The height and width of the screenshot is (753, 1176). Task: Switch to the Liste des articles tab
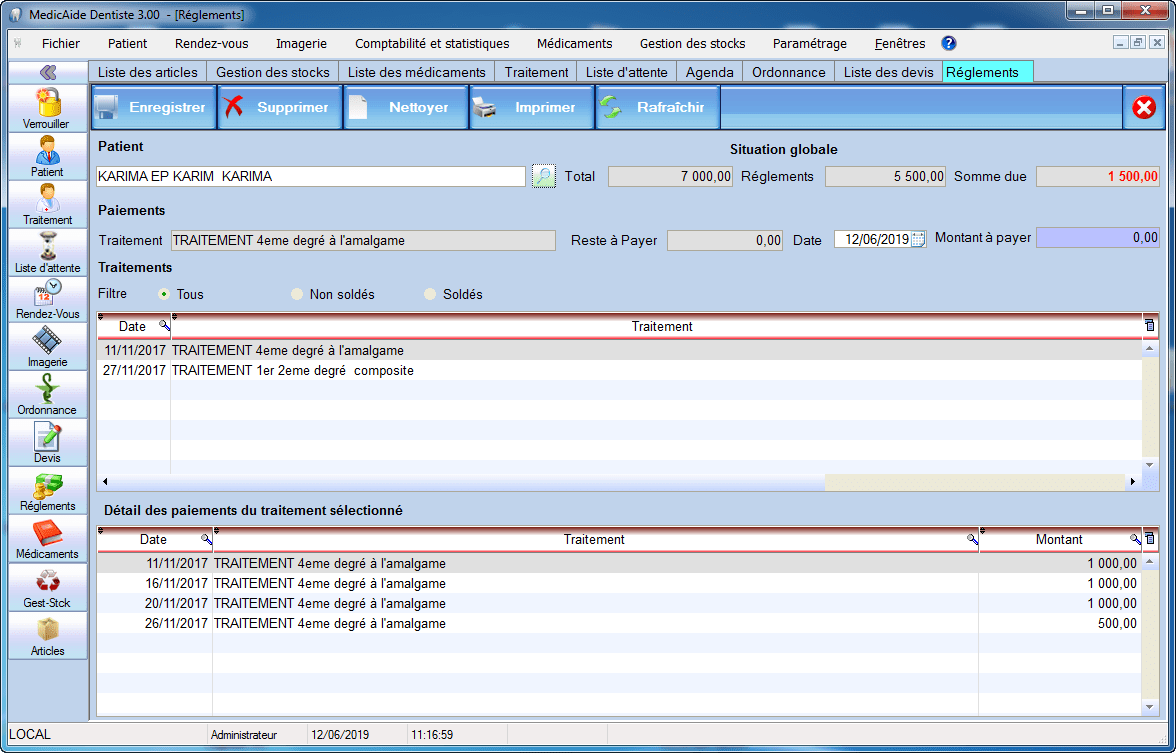148,72
